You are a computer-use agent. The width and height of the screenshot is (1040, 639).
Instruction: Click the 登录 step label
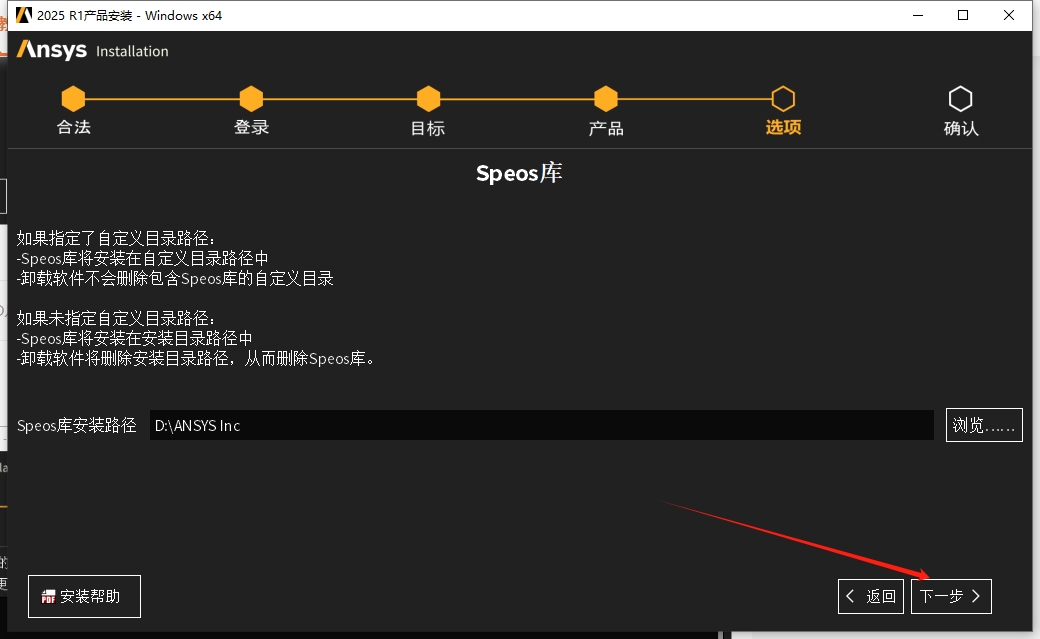251,127
